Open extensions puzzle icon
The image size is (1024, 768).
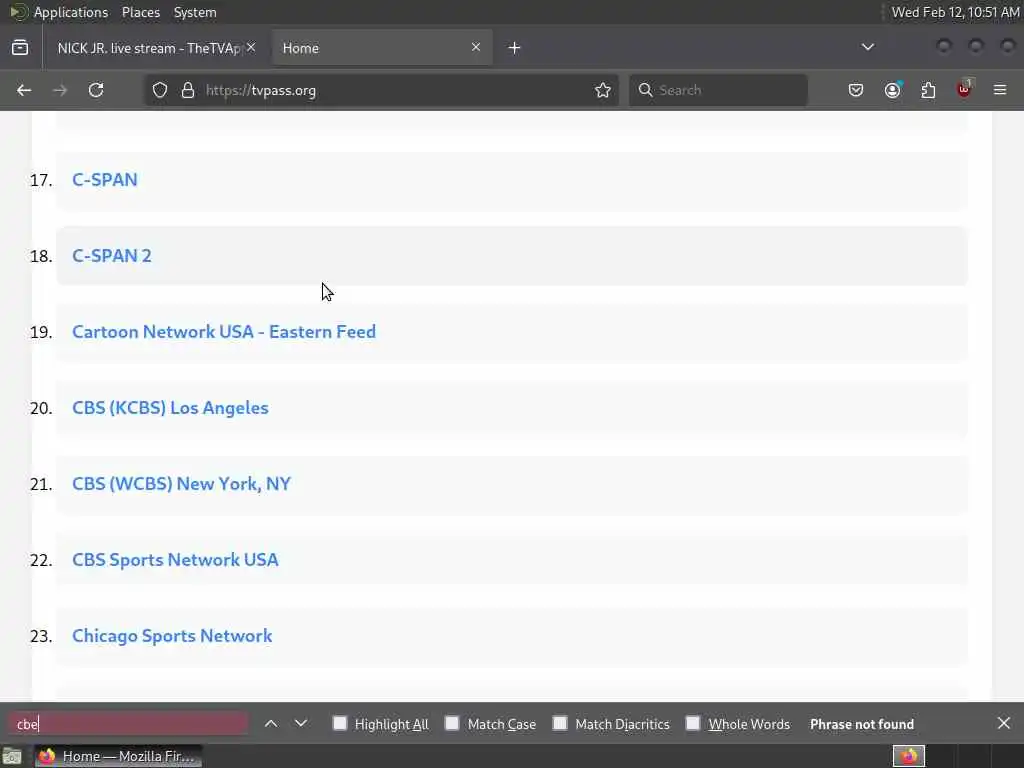tap(928, 90)
